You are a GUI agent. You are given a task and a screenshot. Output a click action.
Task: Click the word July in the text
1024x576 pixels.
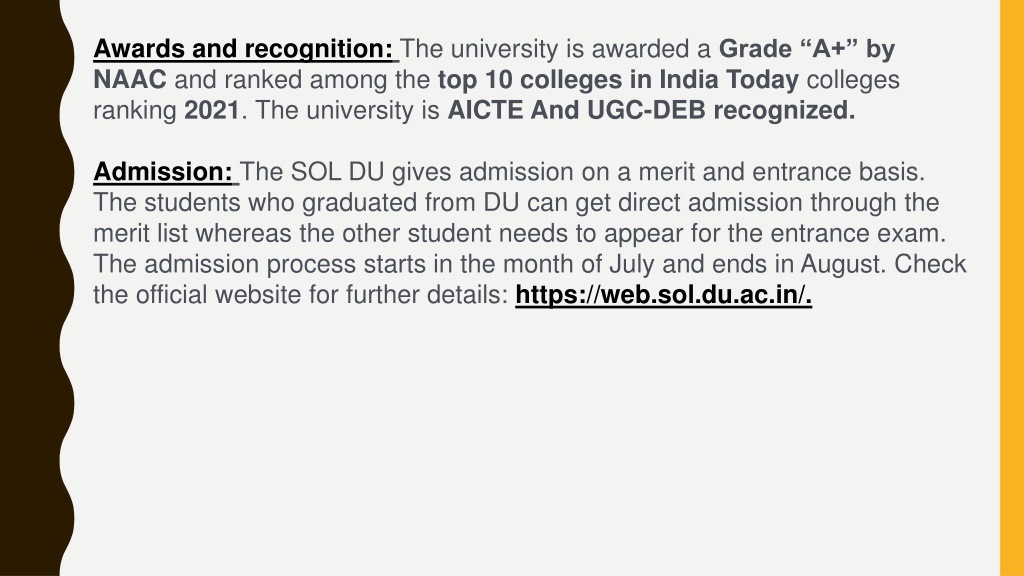[x=632, y=264]
